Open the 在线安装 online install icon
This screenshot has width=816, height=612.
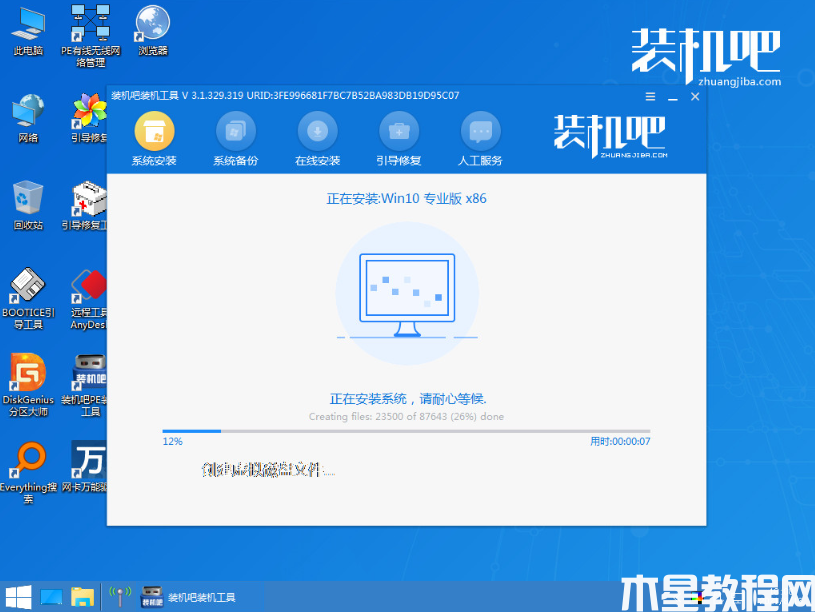coord(317,131)
